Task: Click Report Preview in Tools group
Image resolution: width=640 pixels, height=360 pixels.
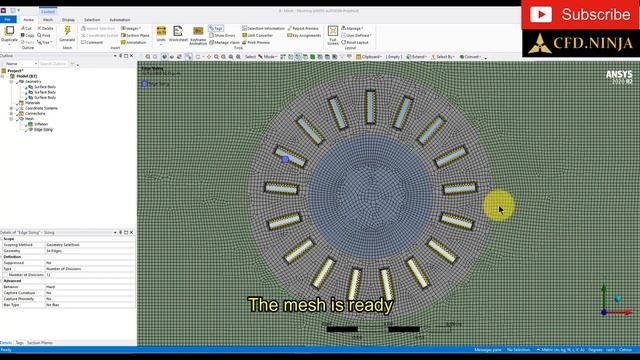Action: point(303,28)
